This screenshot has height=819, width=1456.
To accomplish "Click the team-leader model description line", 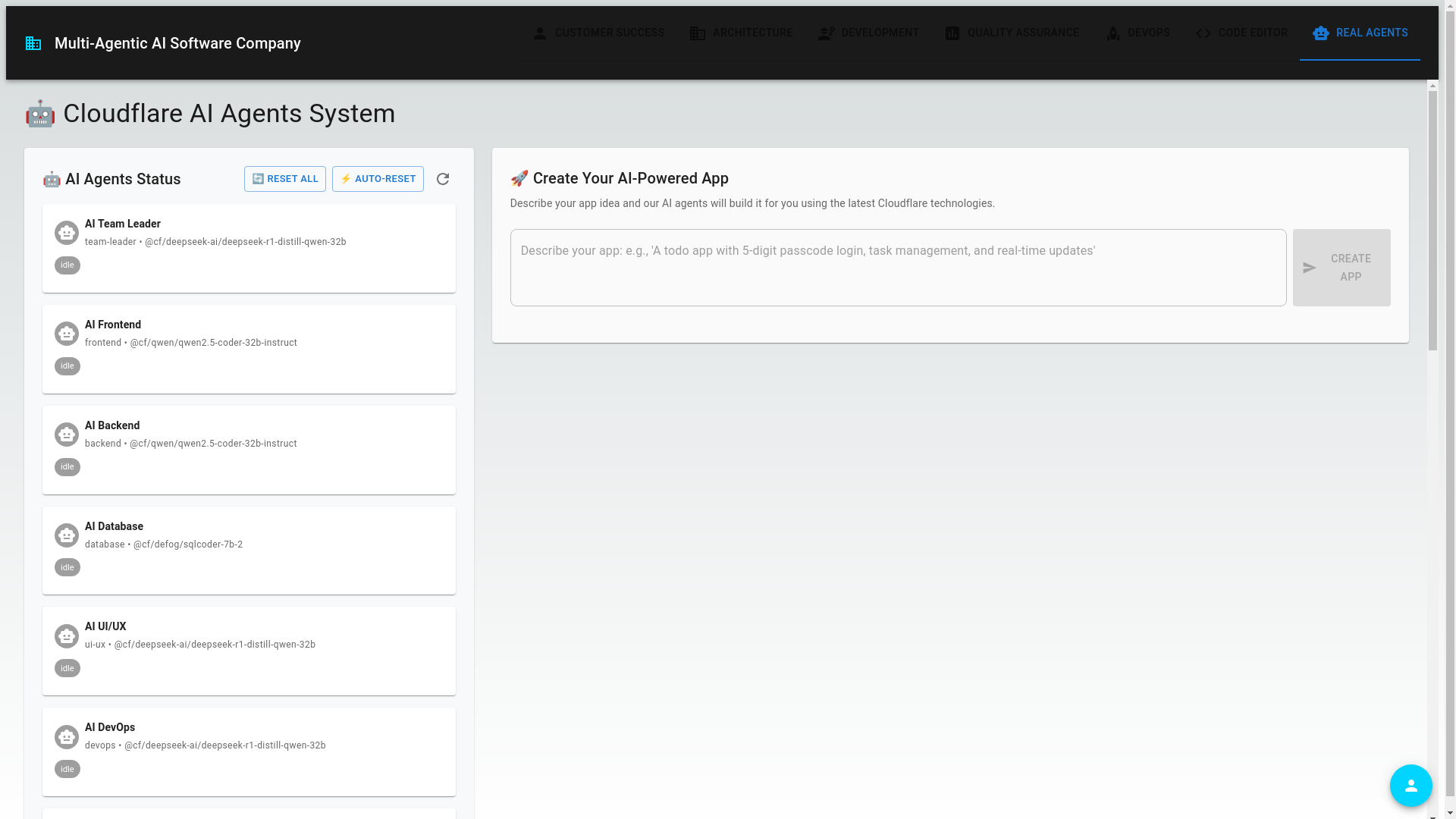I will (x=215, y=242).
